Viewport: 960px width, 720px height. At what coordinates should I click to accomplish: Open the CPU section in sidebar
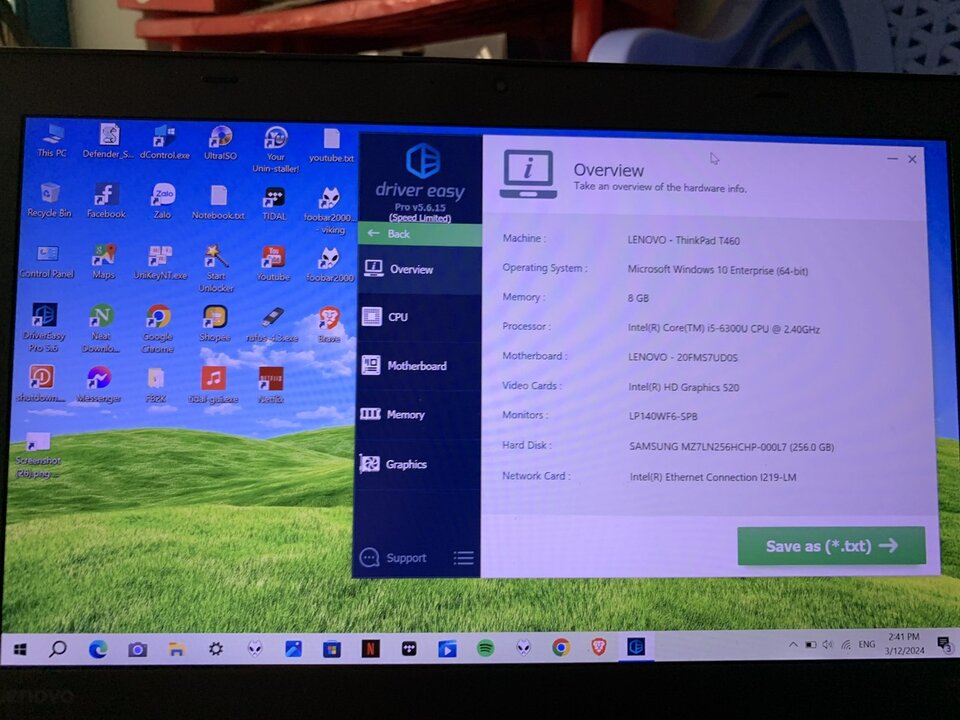[419, 317]
